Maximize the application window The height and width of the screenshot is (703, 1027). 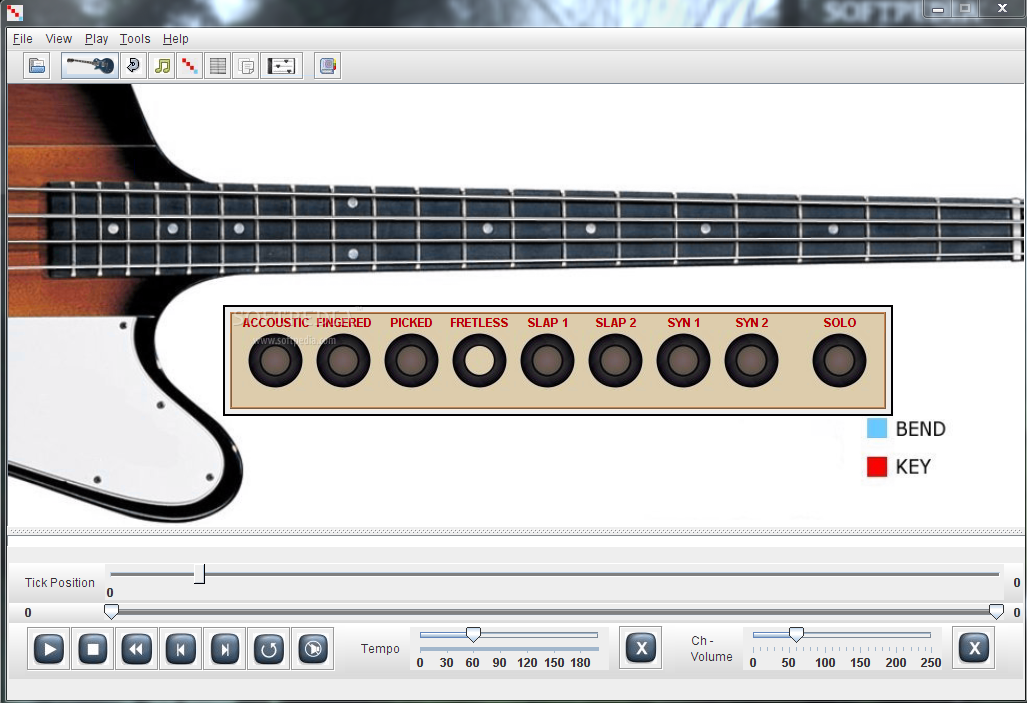965,9
